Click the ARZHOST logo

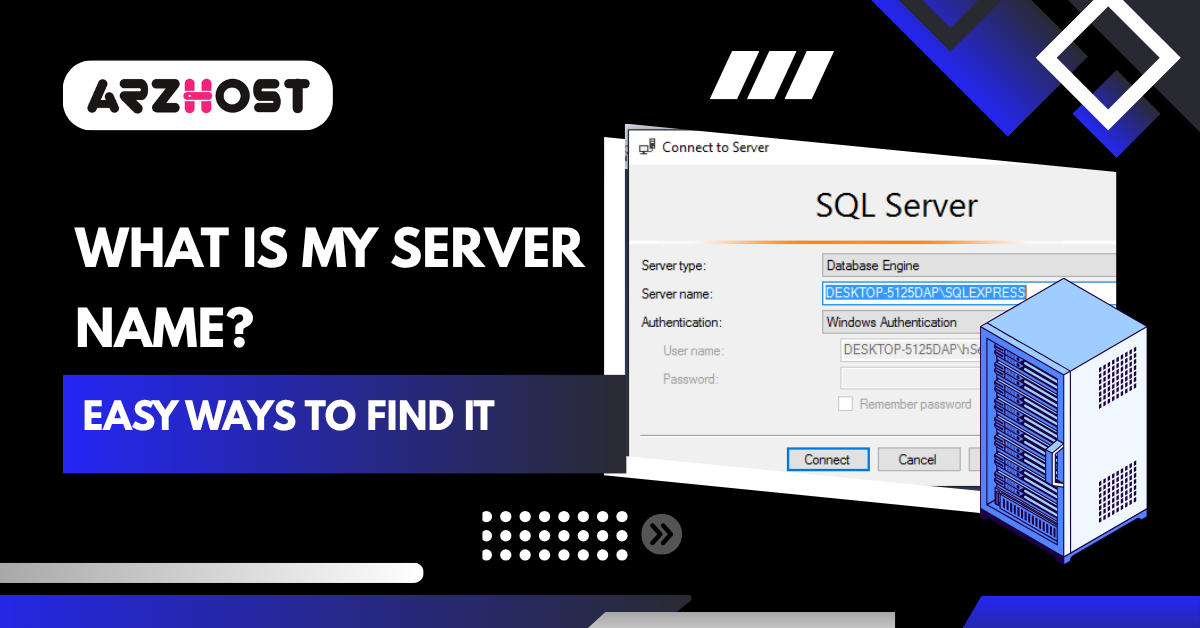[x=198, y=95]
